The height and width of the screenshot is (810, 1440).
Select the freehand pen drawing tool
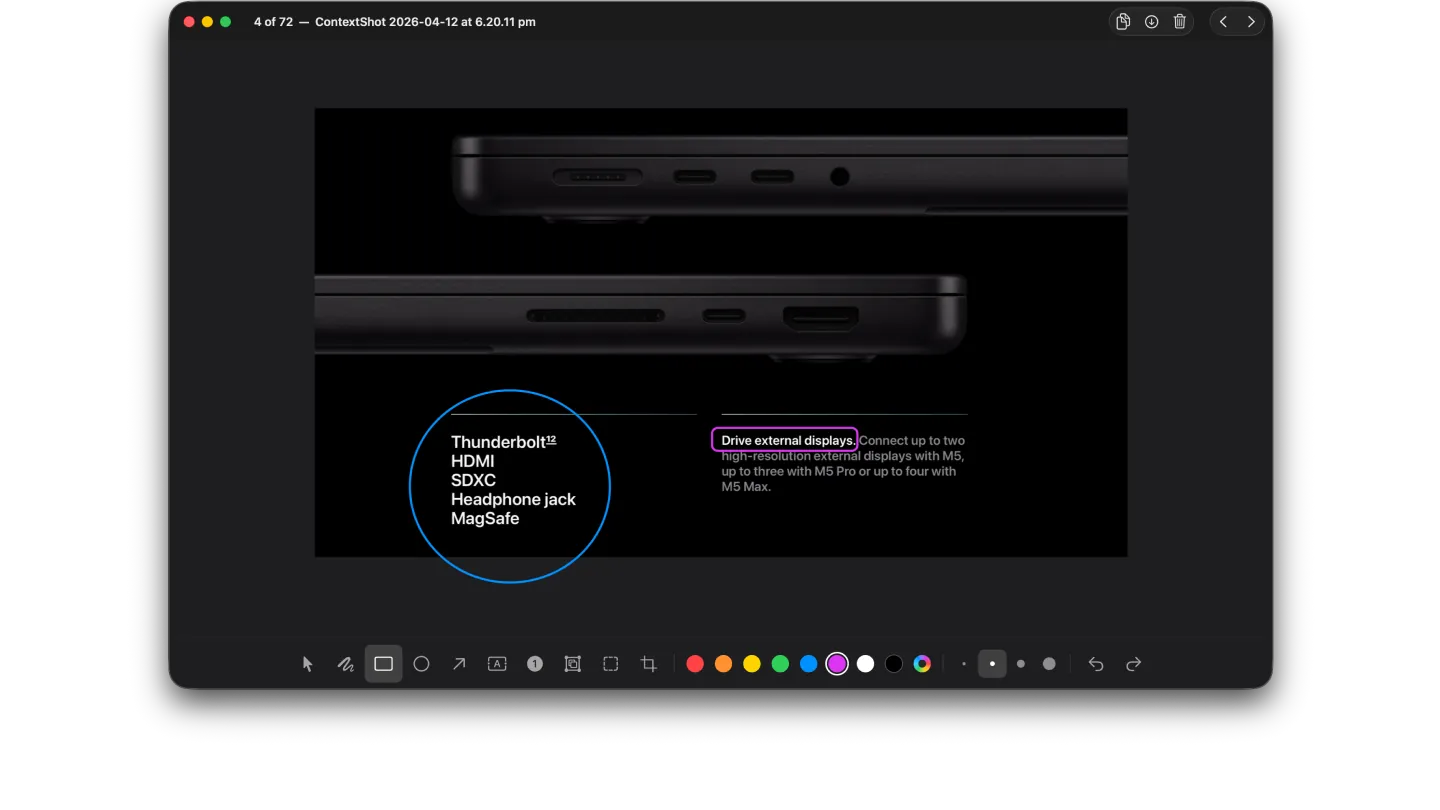coord(345,664)
